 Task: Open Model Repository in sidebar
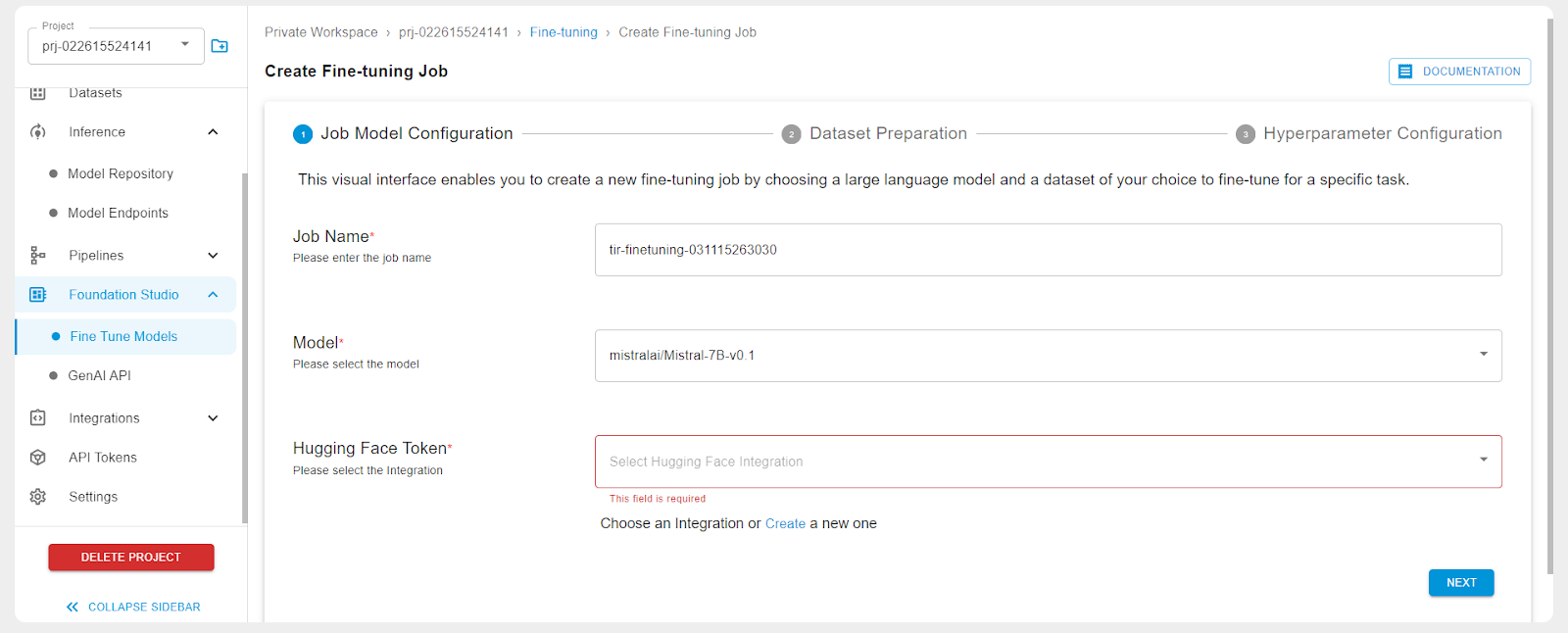pos(121,173)
